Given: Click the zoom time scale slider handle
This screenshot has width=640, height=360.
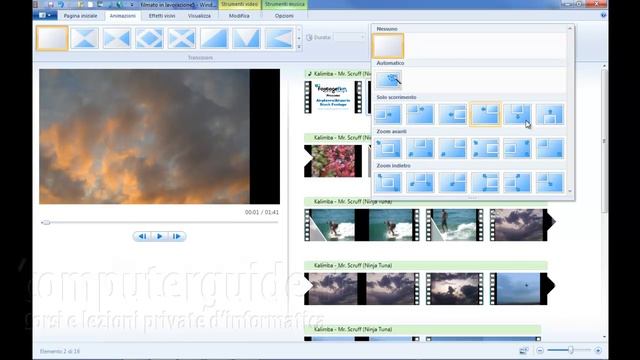Looking at the screenshot, I should pos(571,350).
